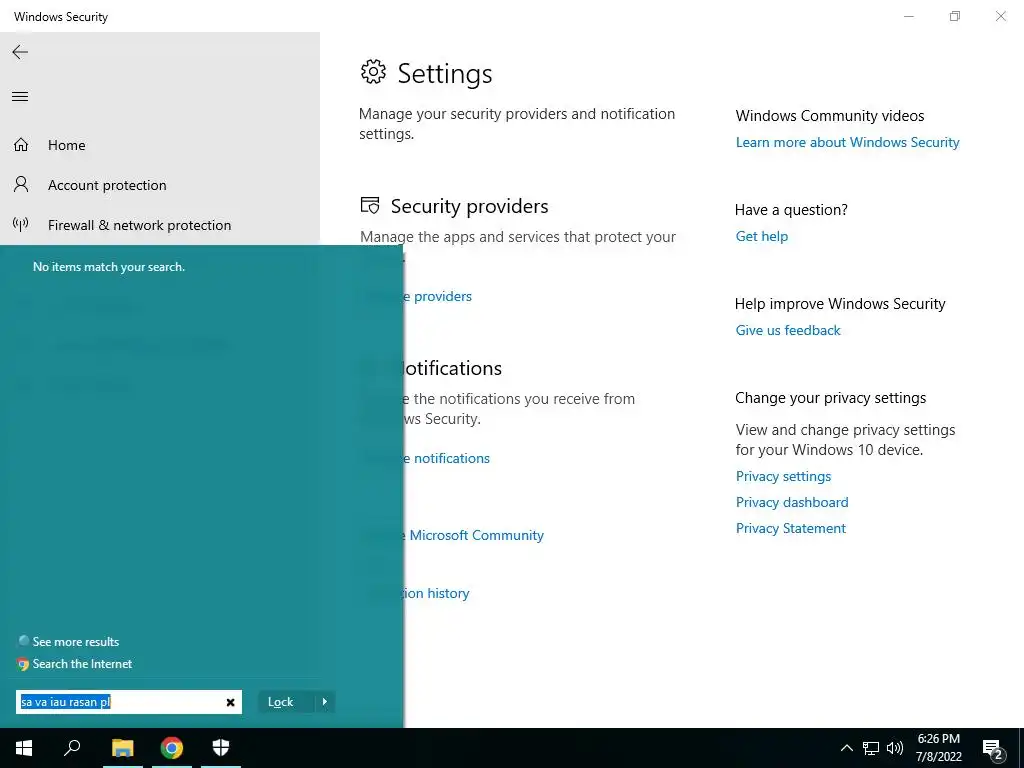
Task: Click the Security providers shield icon
Action: coord(370,206)
